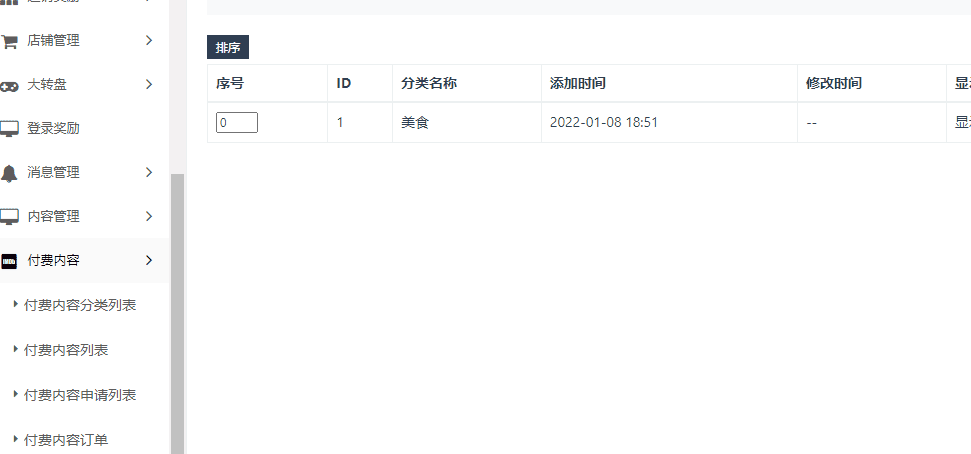The width and height of the screenshot is (971, 454).
Task: Expand the 内容管理 chevron arrow
Action: (x=149, y=216)
